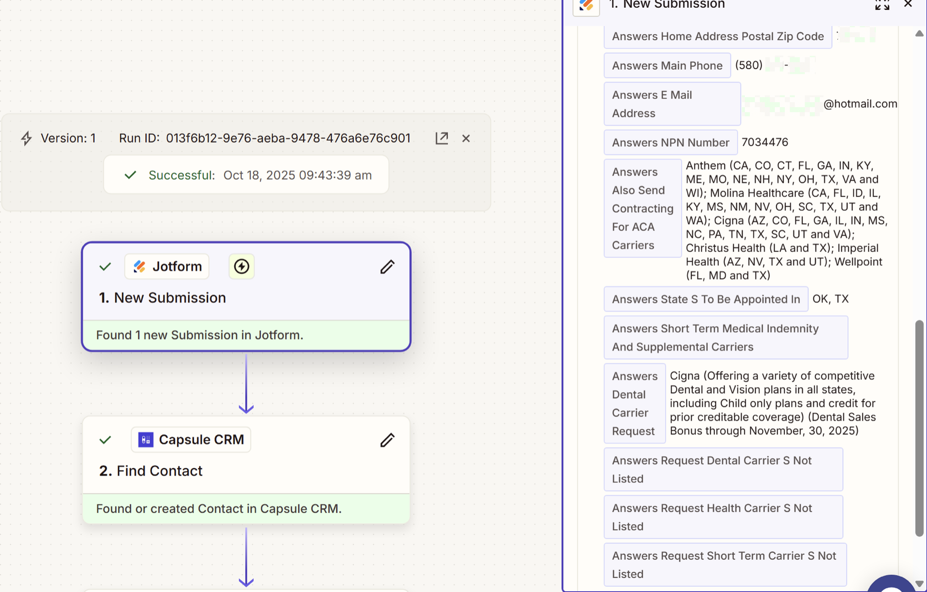Close the run ID banner
The height and width of the screenshot is (592, 927).
[466, 138]
